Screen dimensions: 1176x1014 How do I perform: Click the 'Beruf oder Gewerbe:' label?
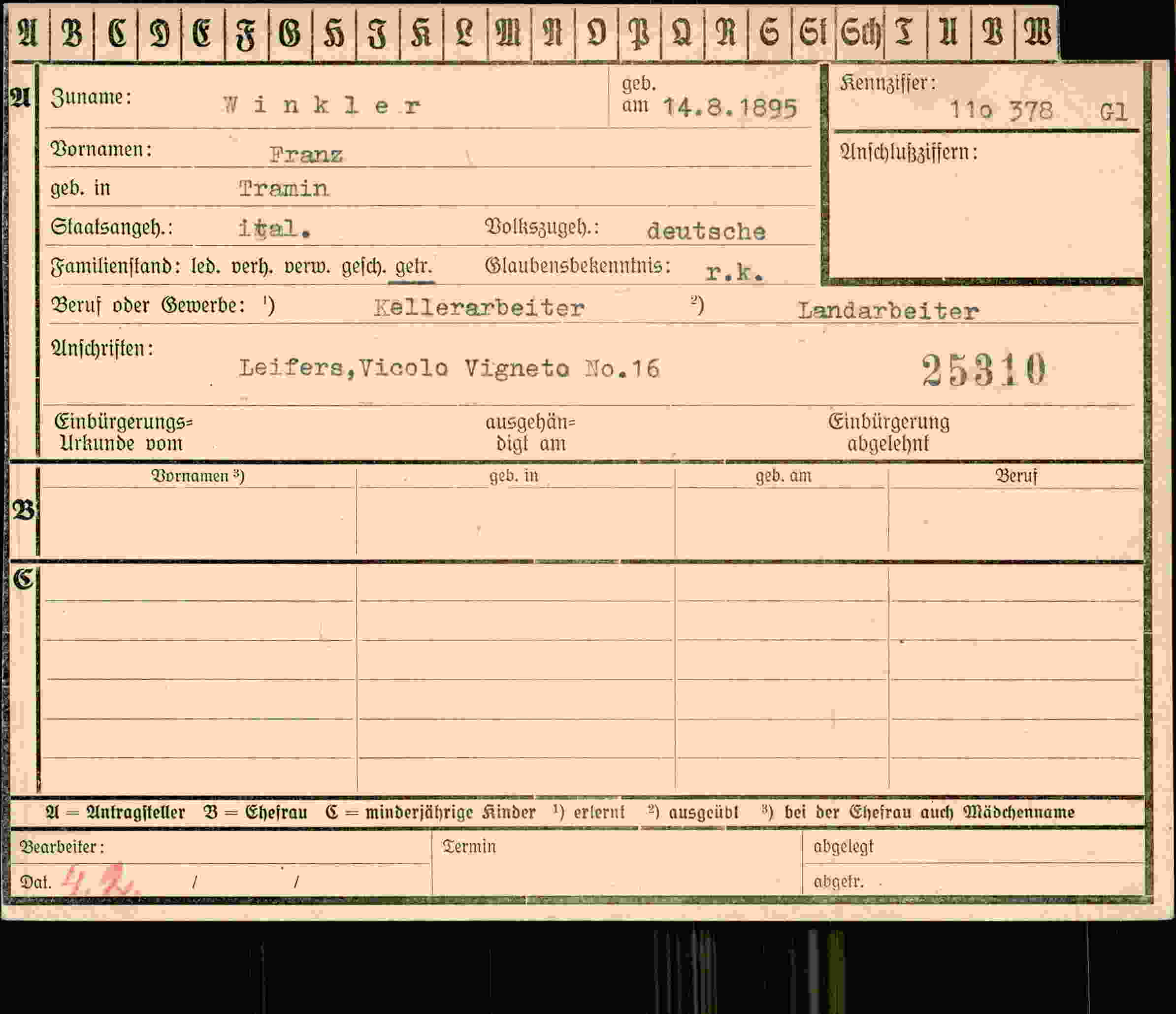click(148, 305)
